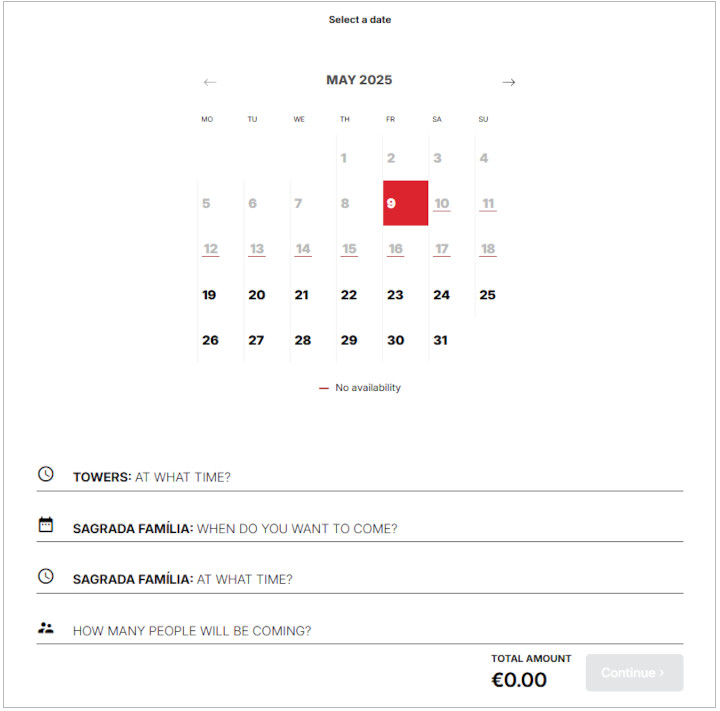Select May 19 on the calendar
Viewport: 720px width, 711px height.
point(209,295)
